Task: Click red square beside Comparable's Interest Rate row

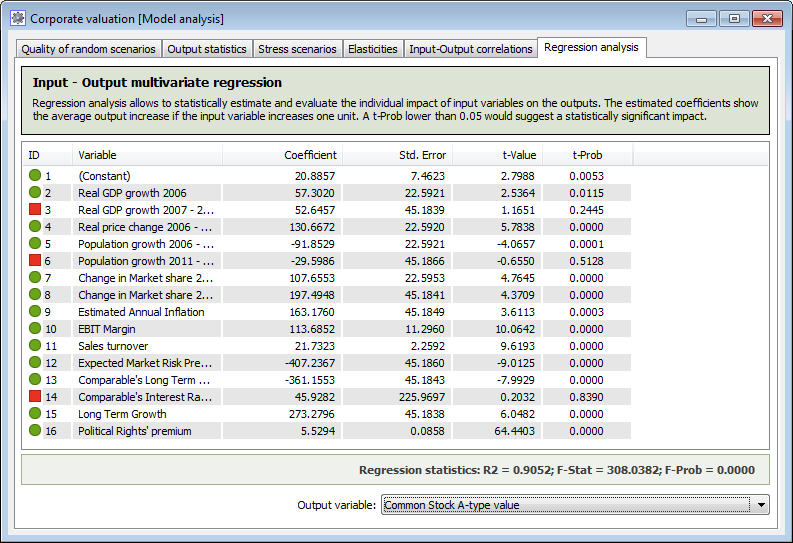Action: [35, 396]
